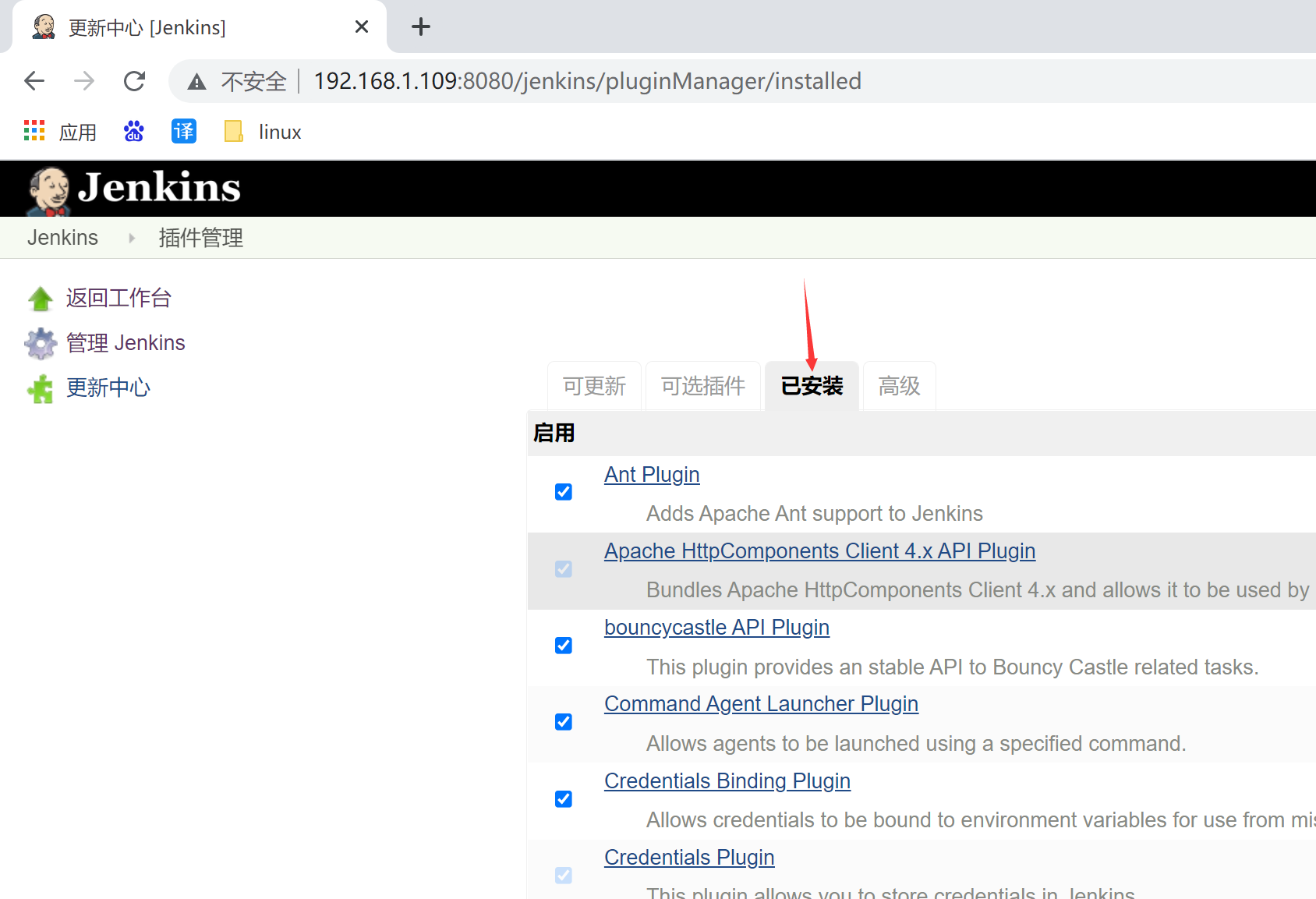Screen dimensions: 1316x899
Task: Toggle Credentials Binding Plugin checkbox
Action: pyautogui.click(x=564, y=799)
